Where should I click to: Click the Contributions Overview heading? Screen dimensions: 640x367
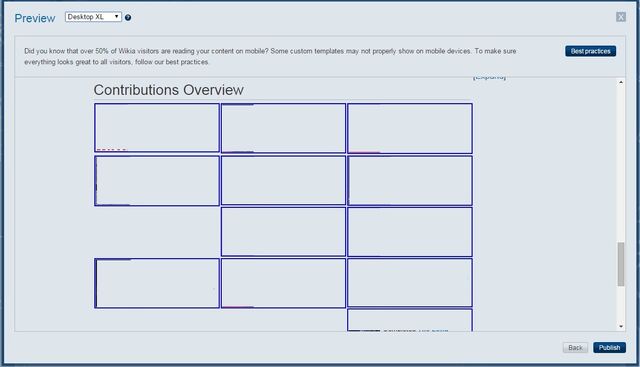click(169, 90)
